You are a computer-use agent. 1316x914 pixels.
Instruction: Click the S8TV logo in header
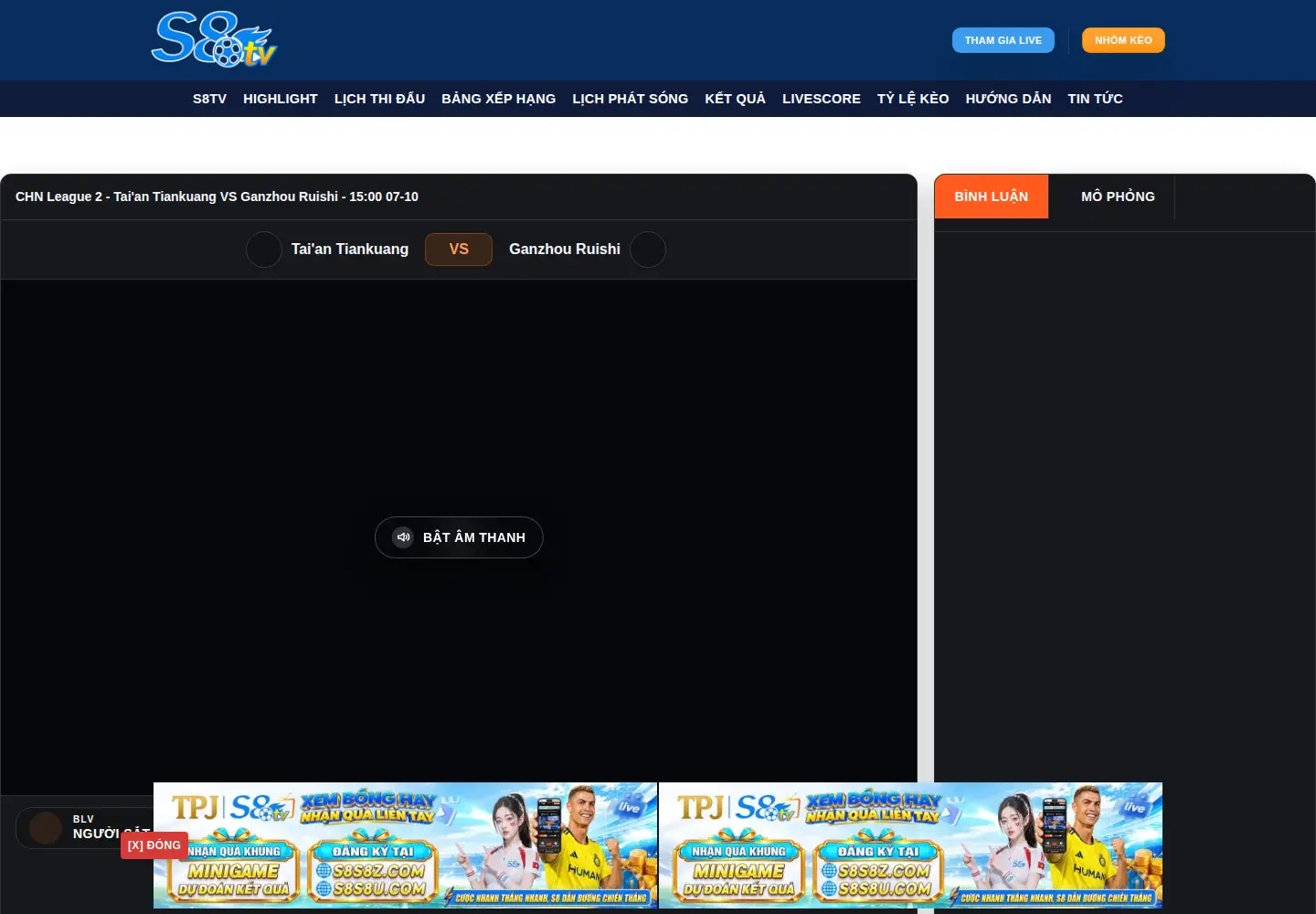(214, 39)
